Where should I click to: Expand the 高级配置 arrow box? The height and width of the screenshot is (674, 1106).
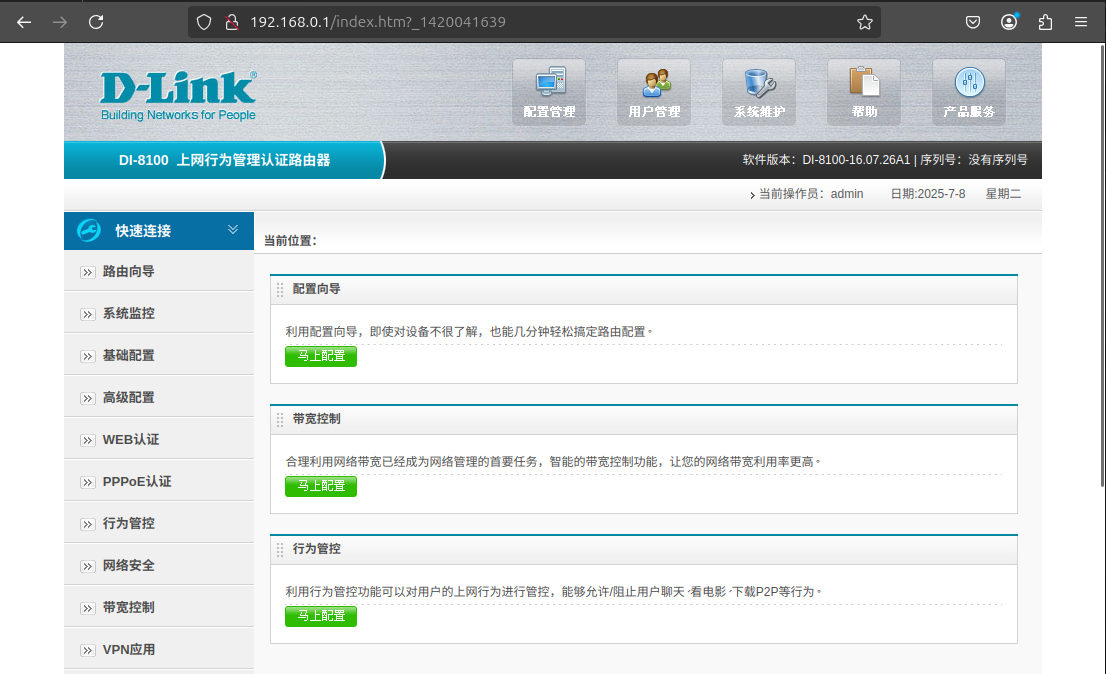87,398
